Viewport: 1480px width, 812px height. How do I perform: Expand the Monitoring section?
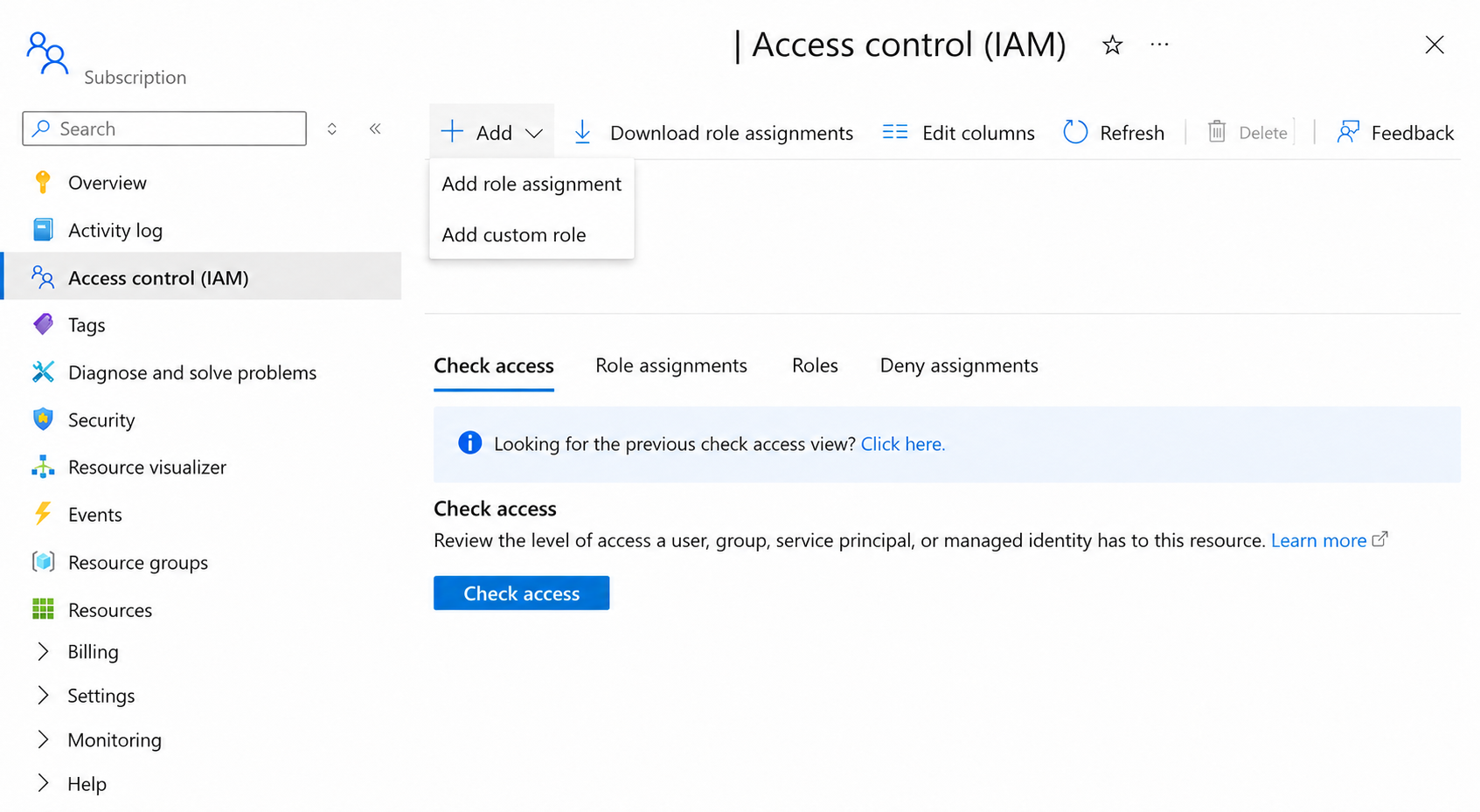tap(43, 740)
